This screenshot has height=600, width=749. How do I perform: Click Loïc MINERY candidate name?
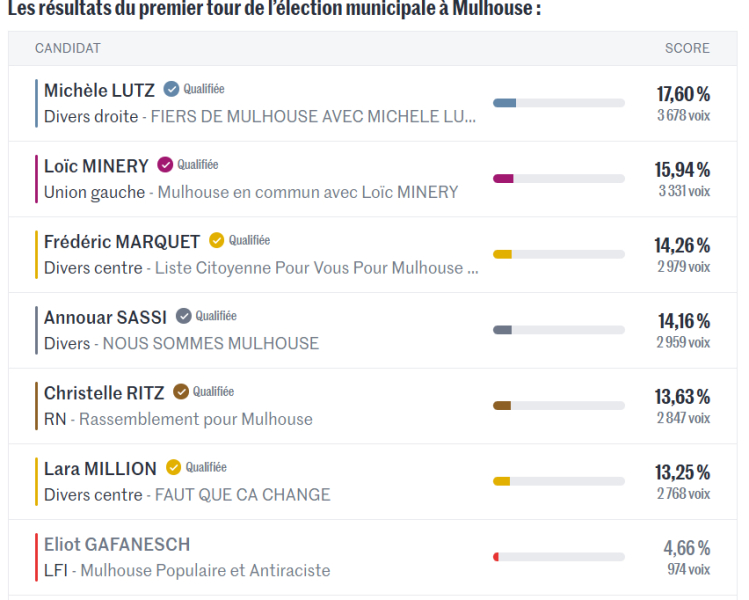pyautogui.click(x=96, y=166)
